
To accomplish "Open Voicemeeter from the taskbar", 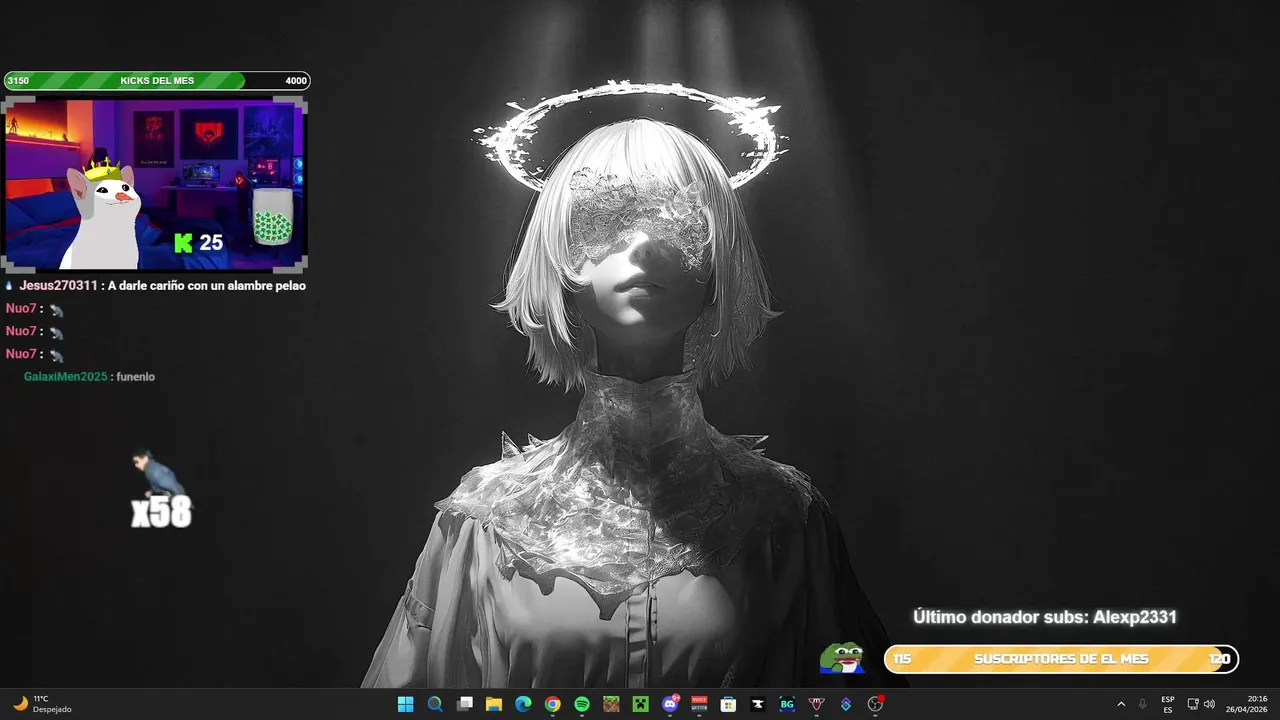I will pos(699,704).
